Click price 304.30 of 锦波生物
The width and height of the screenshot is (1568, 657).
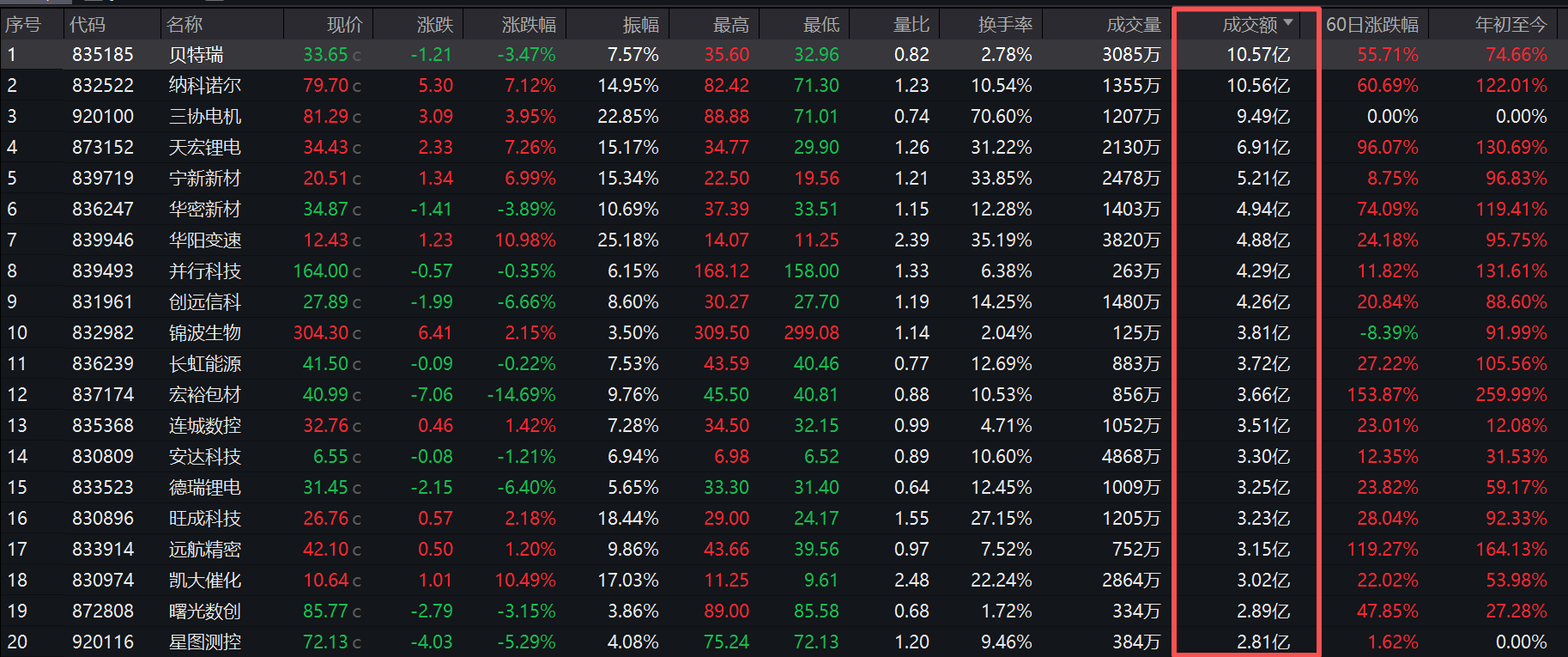(321, 333)
